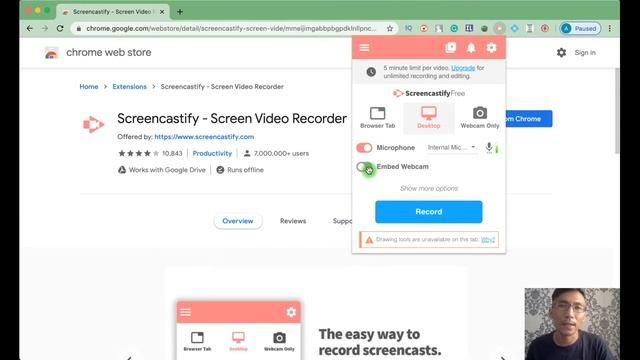Click the clock icon by the time limit notice
The width and height of the screenshot is (640, 360).
point(371,72)
